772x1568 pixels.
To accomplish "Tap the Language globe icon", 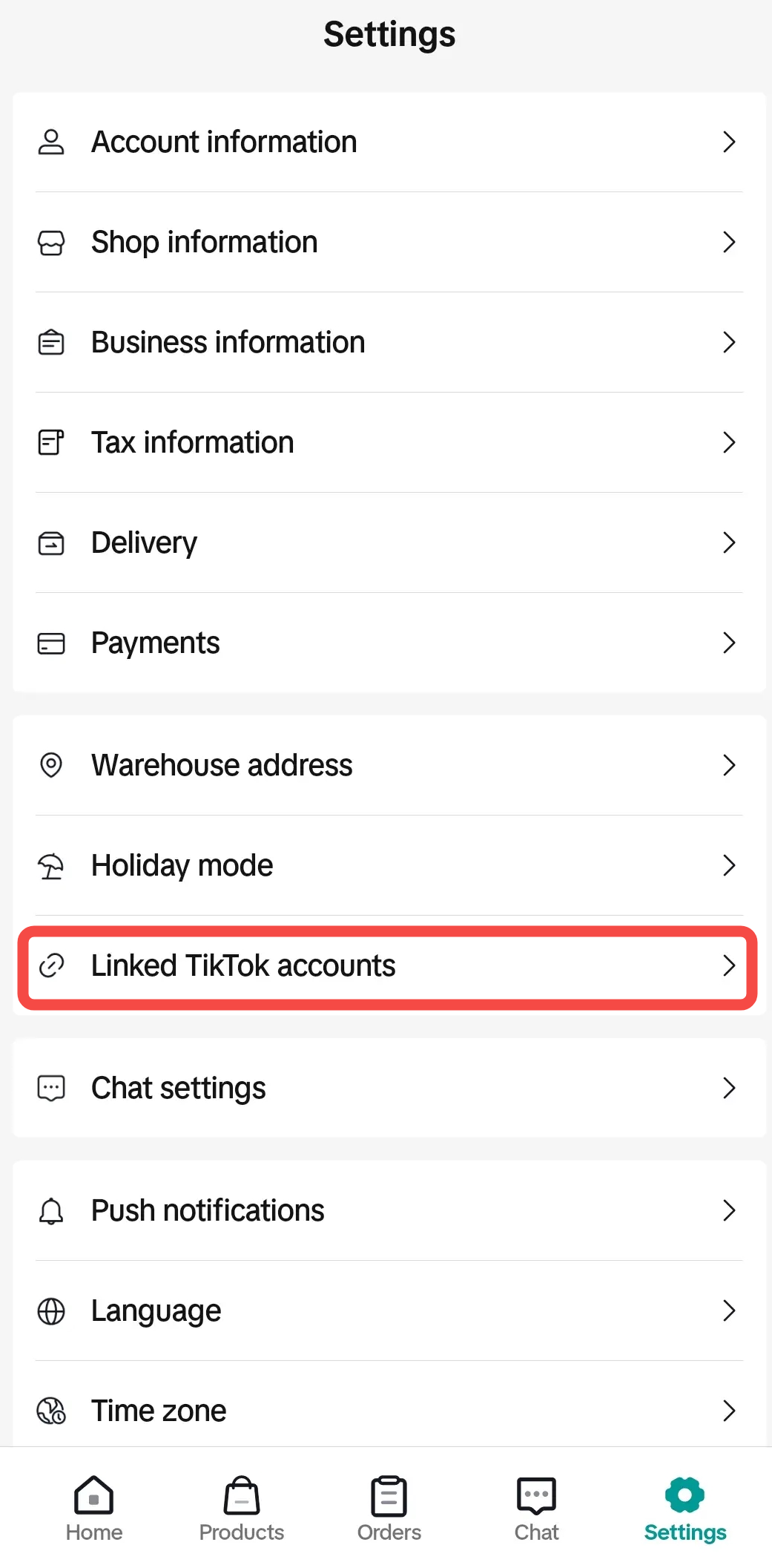I will 51,1311.
